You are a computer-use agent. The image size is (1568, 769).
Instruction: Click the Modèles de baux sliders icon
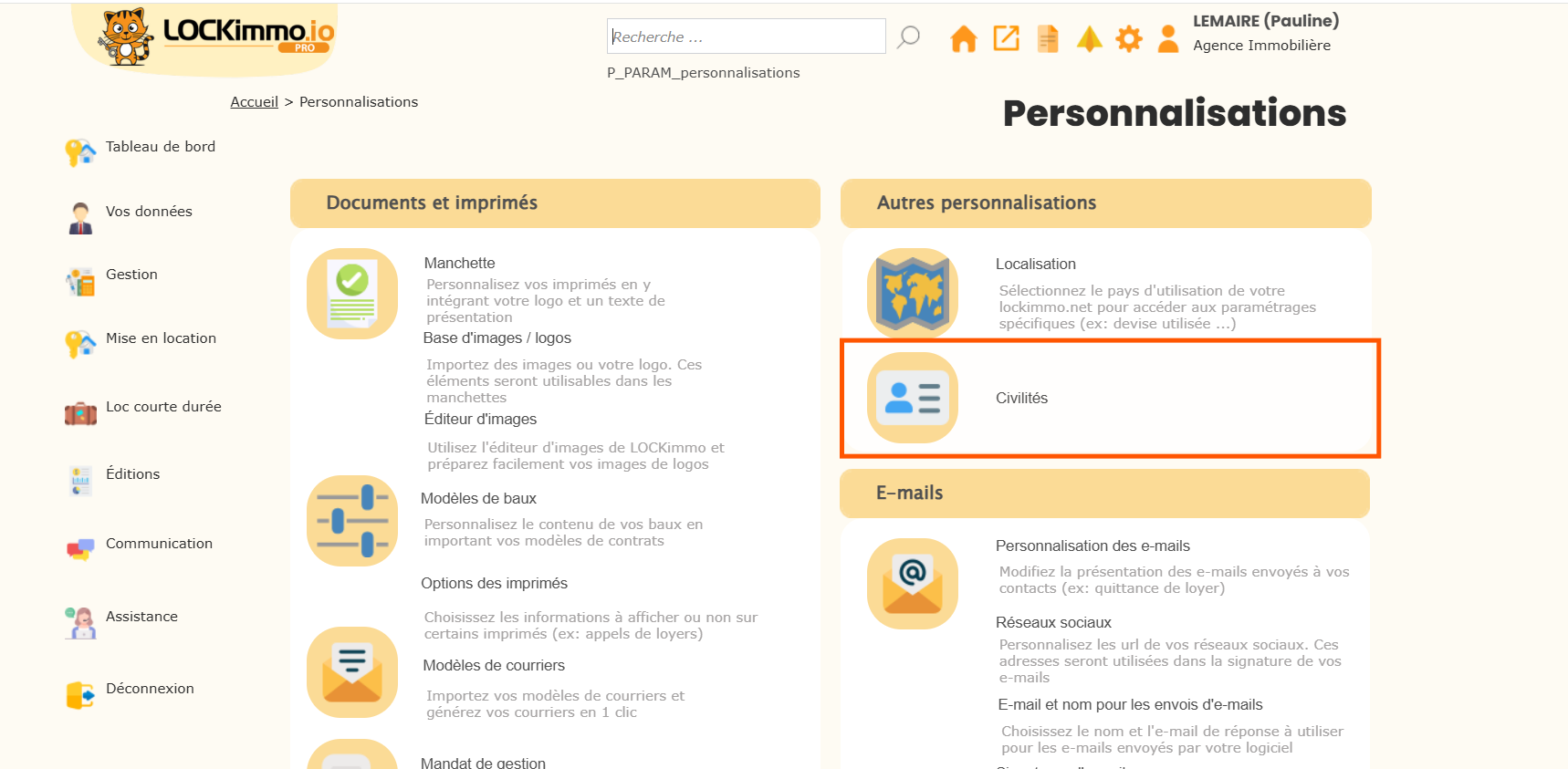pos(352,521)
